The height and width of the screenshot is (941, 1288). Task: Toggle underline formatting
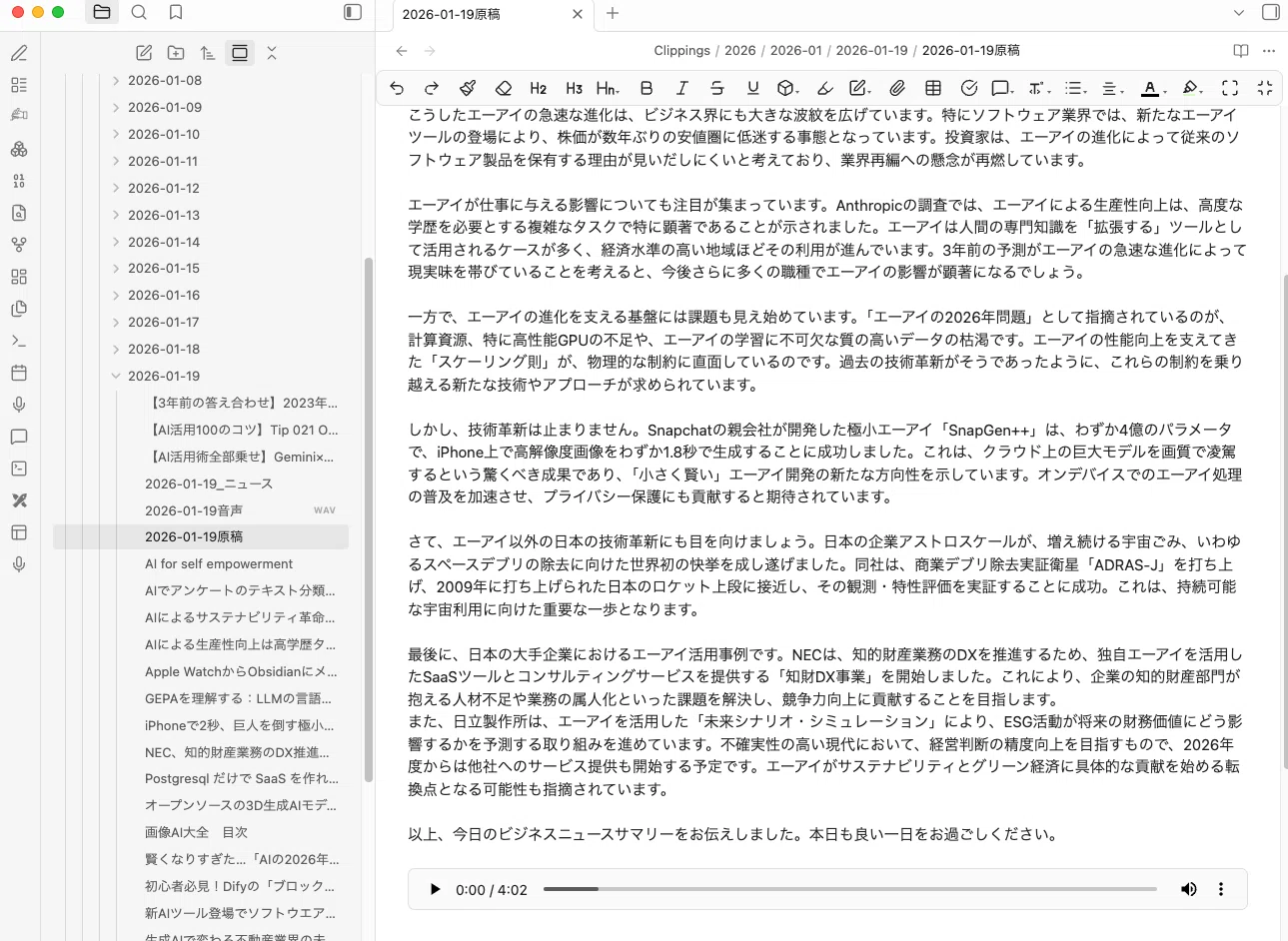753,88
